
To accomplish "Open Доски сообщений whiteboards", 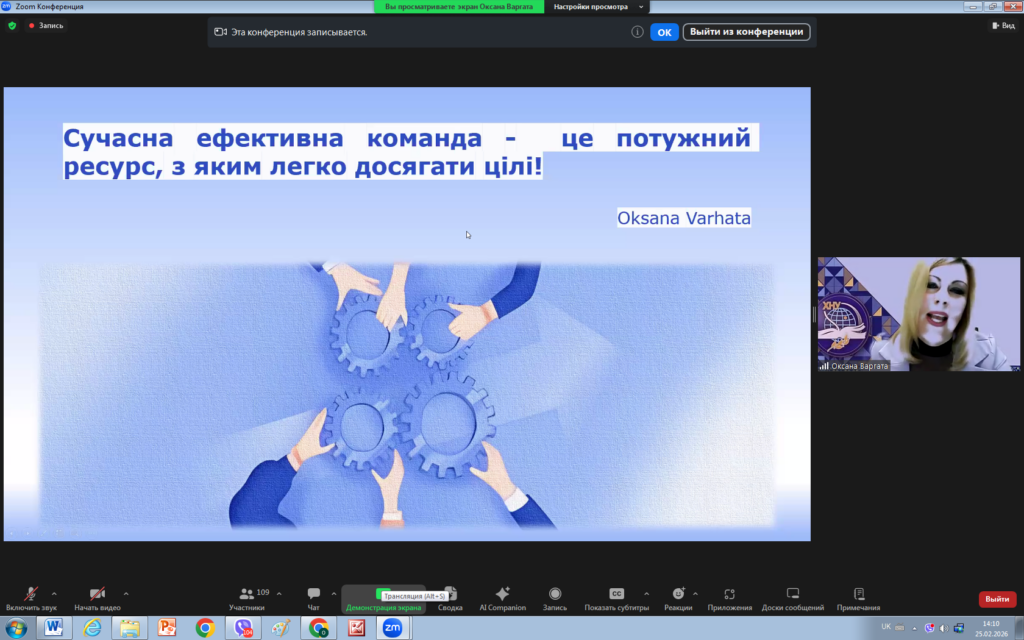I will click(793, 594).
